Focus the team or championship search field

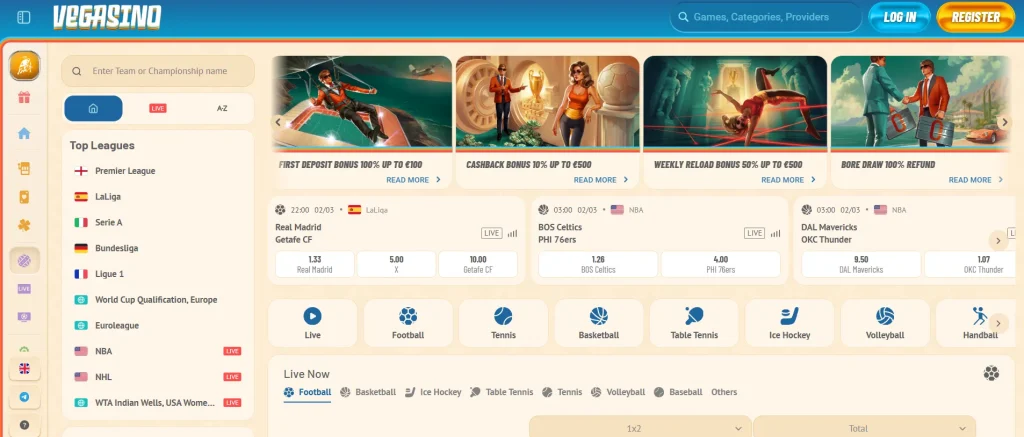coord(158,71)
